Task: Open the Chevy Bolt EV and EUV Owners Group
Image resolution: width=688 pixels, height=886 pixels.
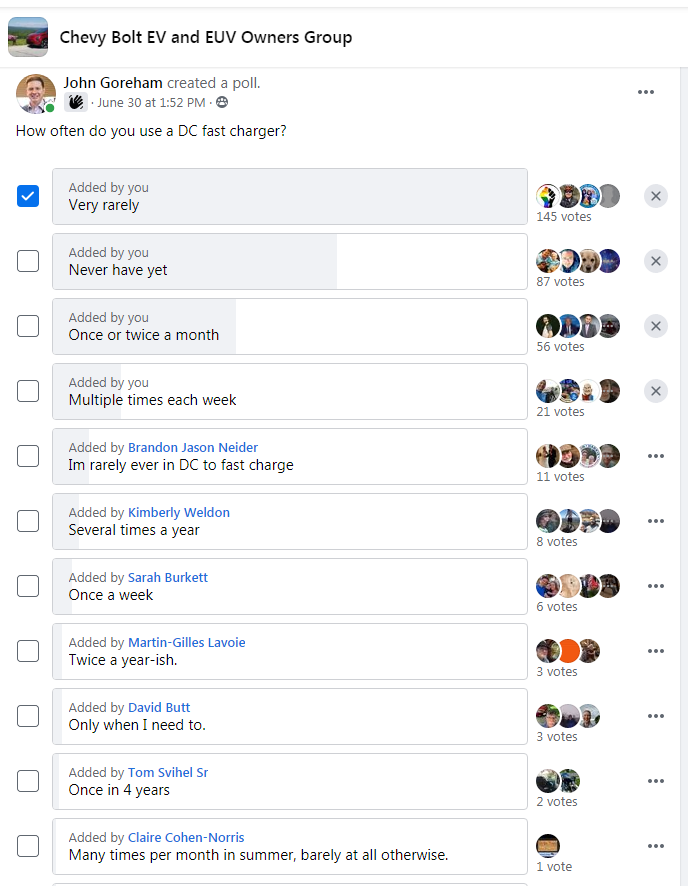Action: 206,37
